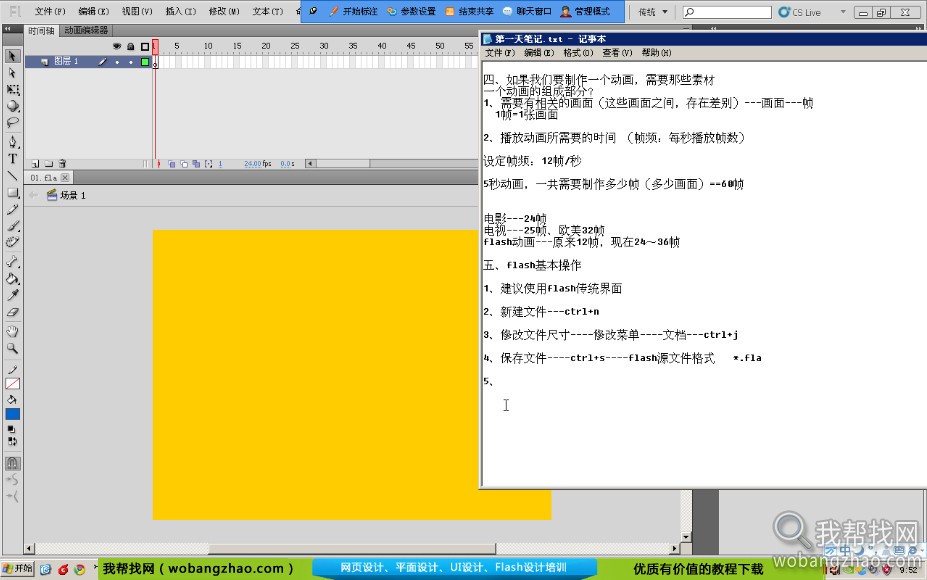Image resolution: width=927 pixels, height=580 pixels.
Task: Click the 管理模式 button
Action: point(585,11)
